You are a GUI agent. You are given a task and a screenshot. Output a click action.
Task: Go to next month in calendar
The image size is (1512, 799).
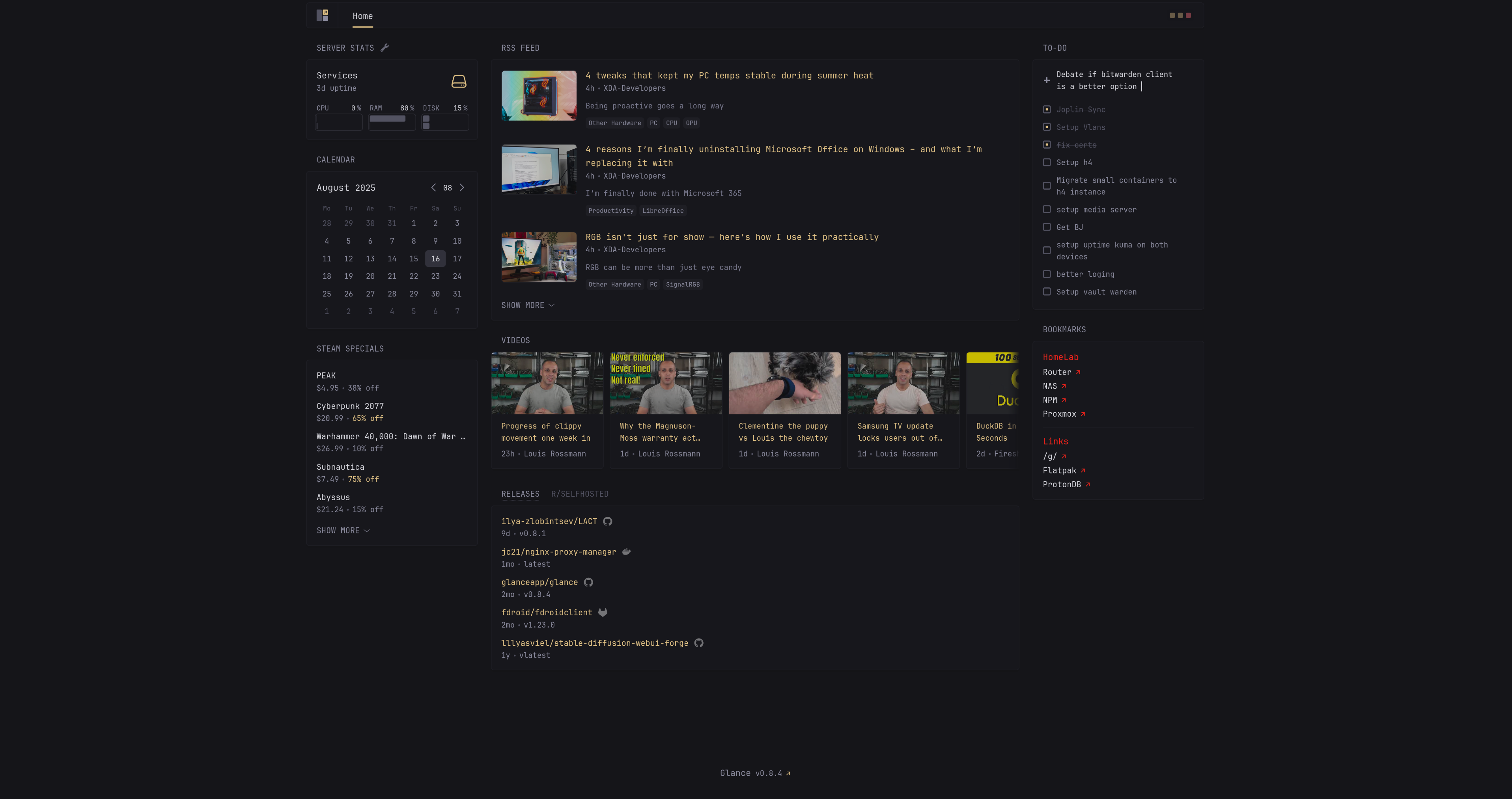(462, 188)
